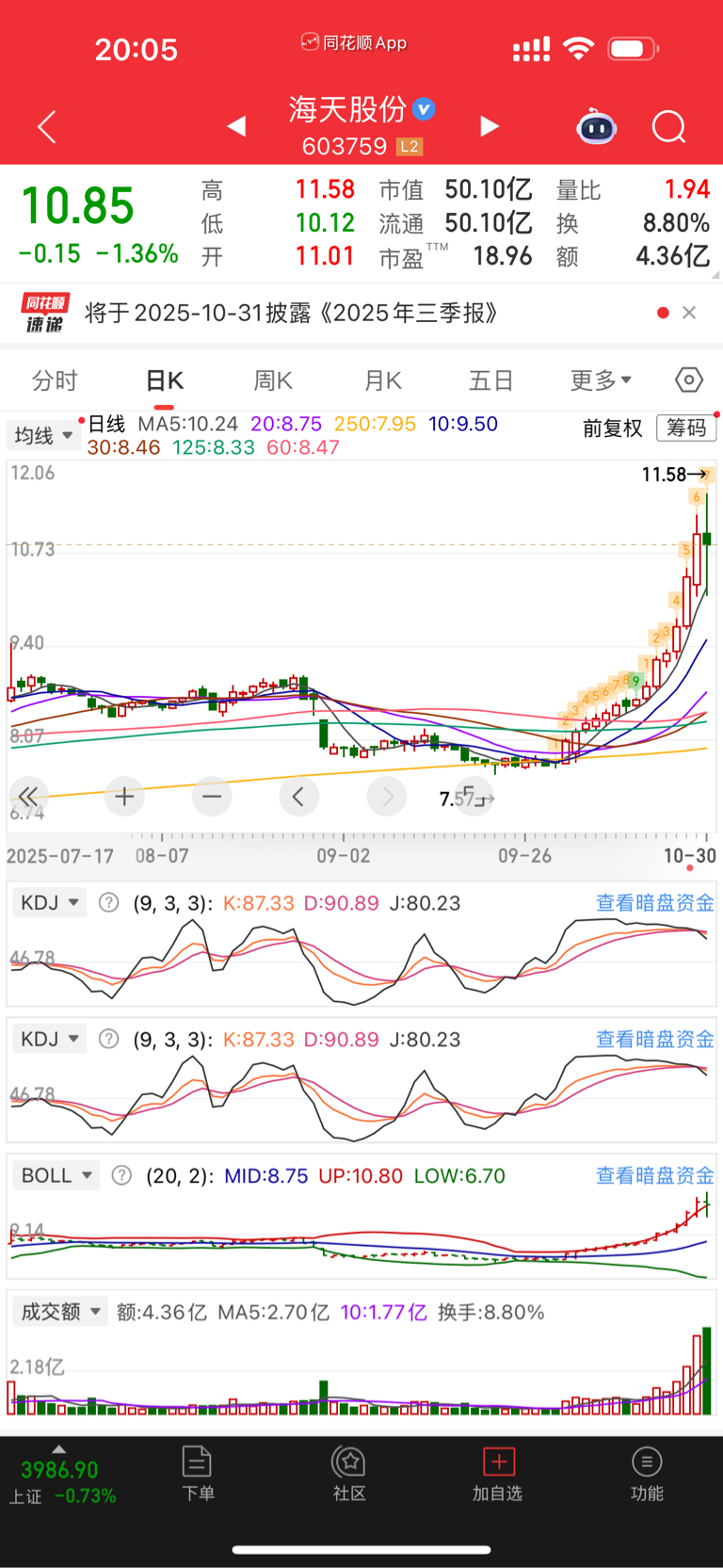
Task: Tap the 11.58 high price marker
Action: (664, 475)
